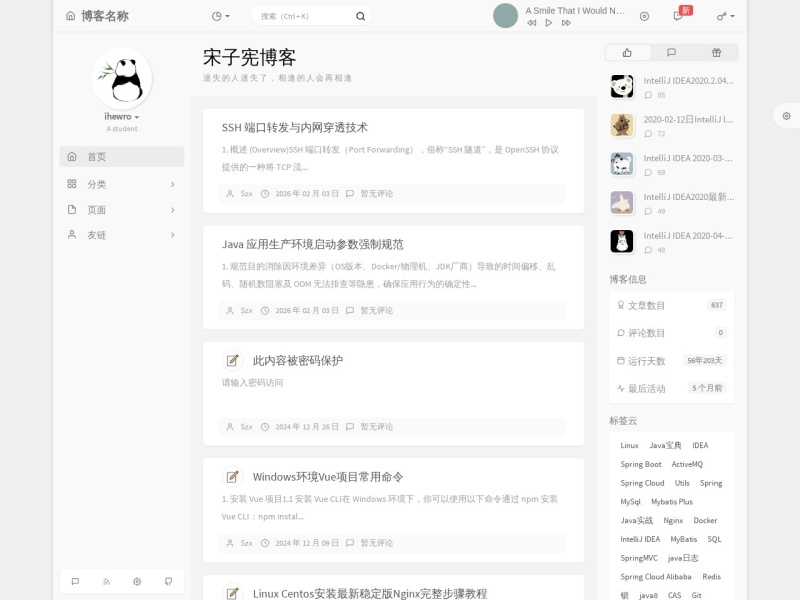
Task: Expand the 页面 menu chevron
Action: click(x=172, y=210)
